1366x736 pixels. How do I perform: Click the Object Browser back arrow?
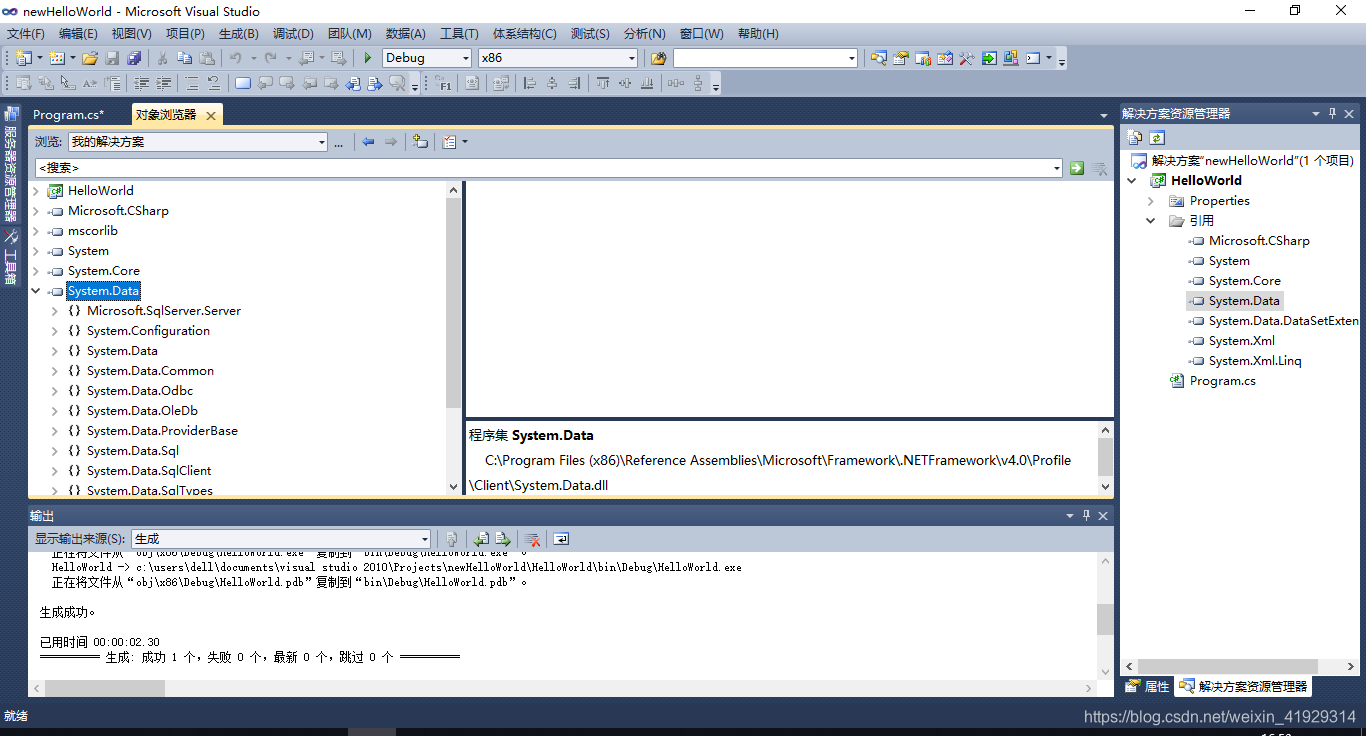click(368, 142)
